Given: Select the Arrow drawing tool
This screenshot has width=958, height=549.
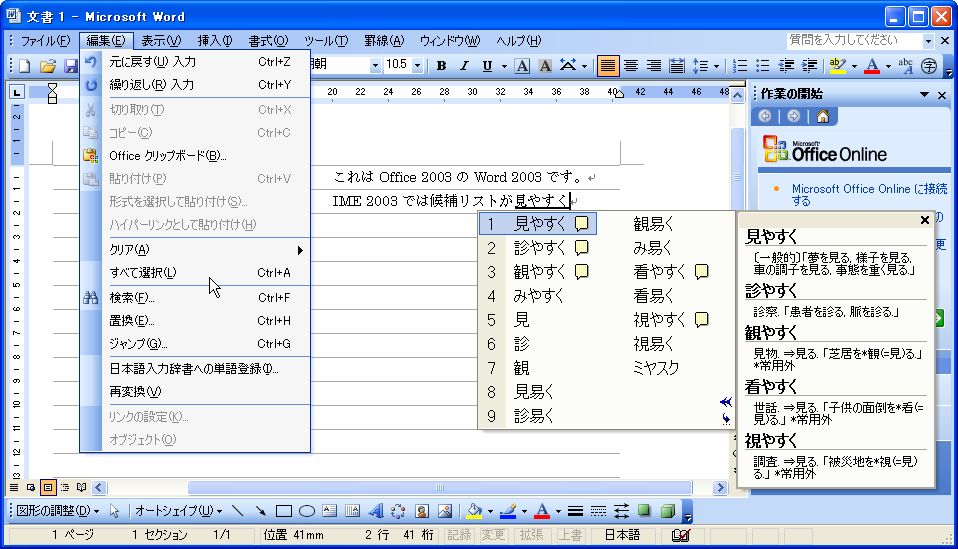Looking at the screenshot, I should coord(260,511).
